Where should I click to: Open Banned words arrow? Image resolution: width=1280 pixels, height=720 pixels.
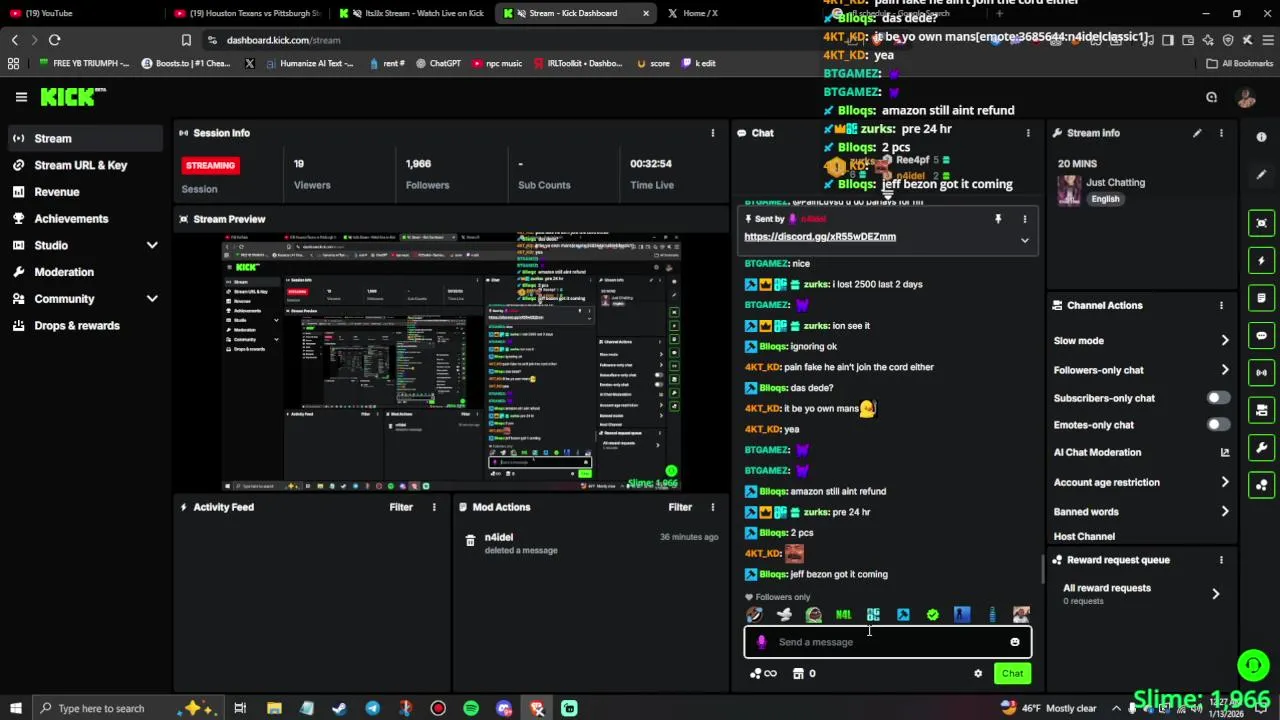coord(1225,512)
